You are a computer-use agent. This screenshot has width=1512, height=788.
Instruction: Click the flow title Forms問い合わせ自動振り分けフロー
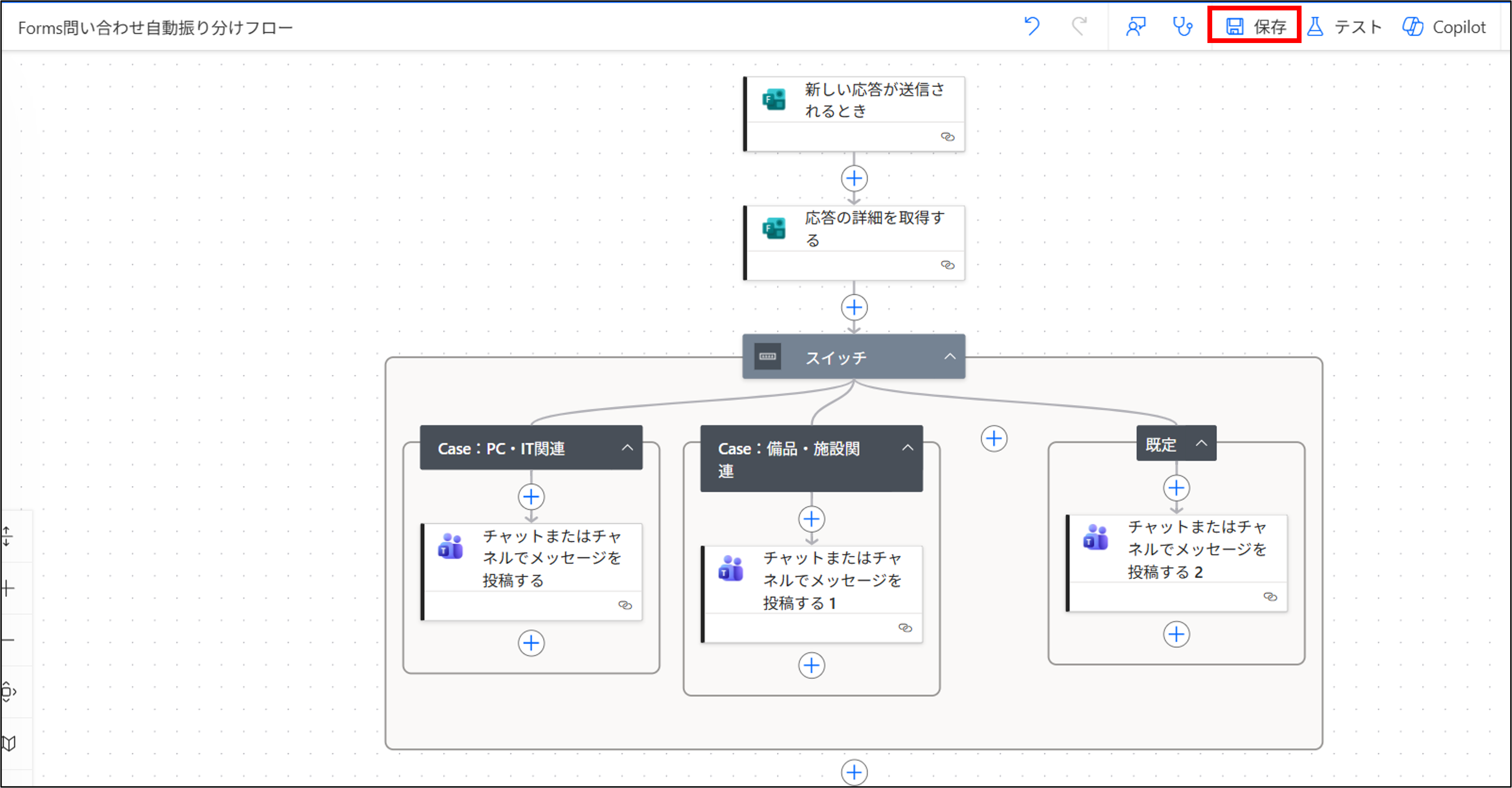click(156, 27)
